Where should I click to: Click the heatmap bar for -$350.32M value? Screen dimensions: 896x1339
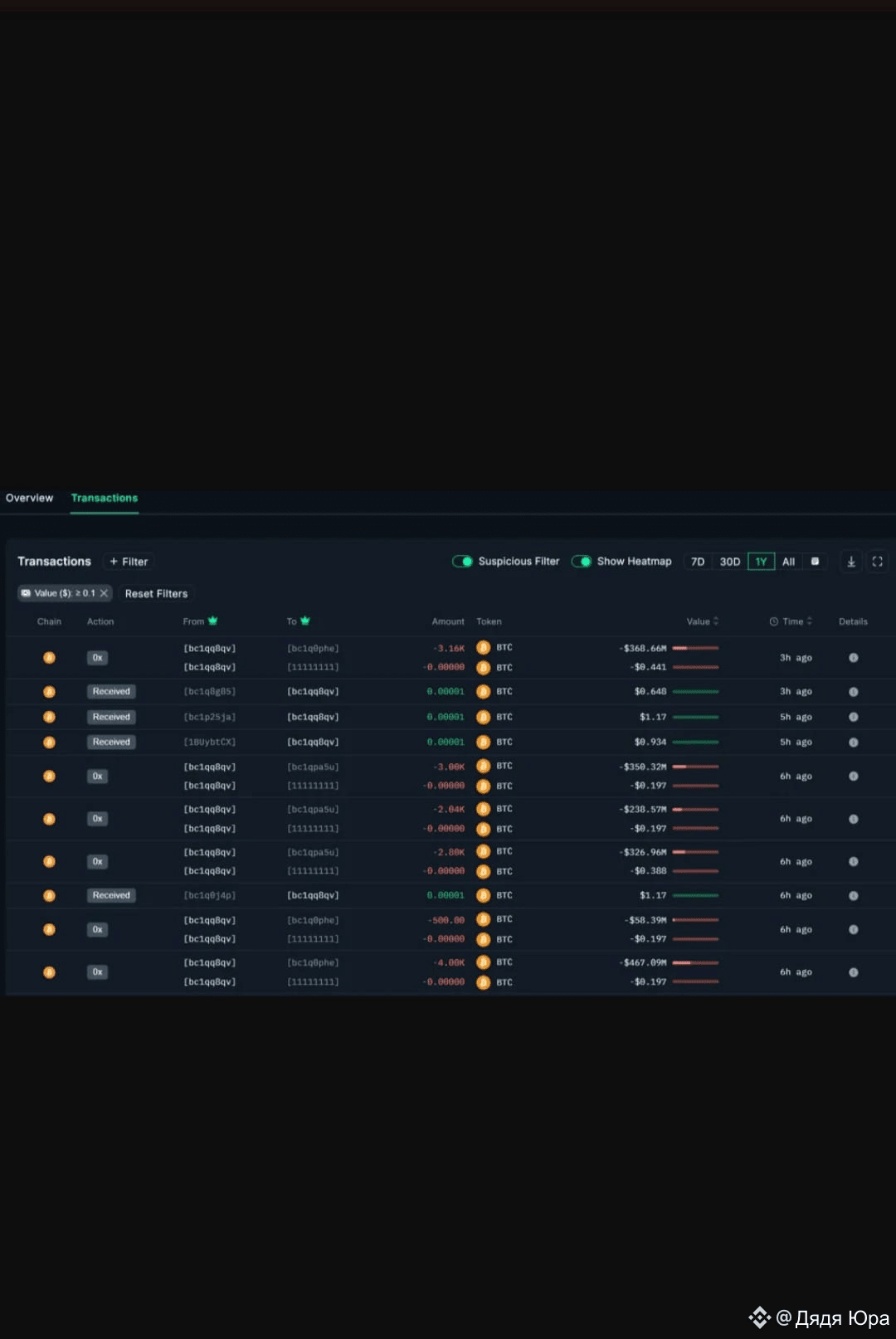click(695, 767)
